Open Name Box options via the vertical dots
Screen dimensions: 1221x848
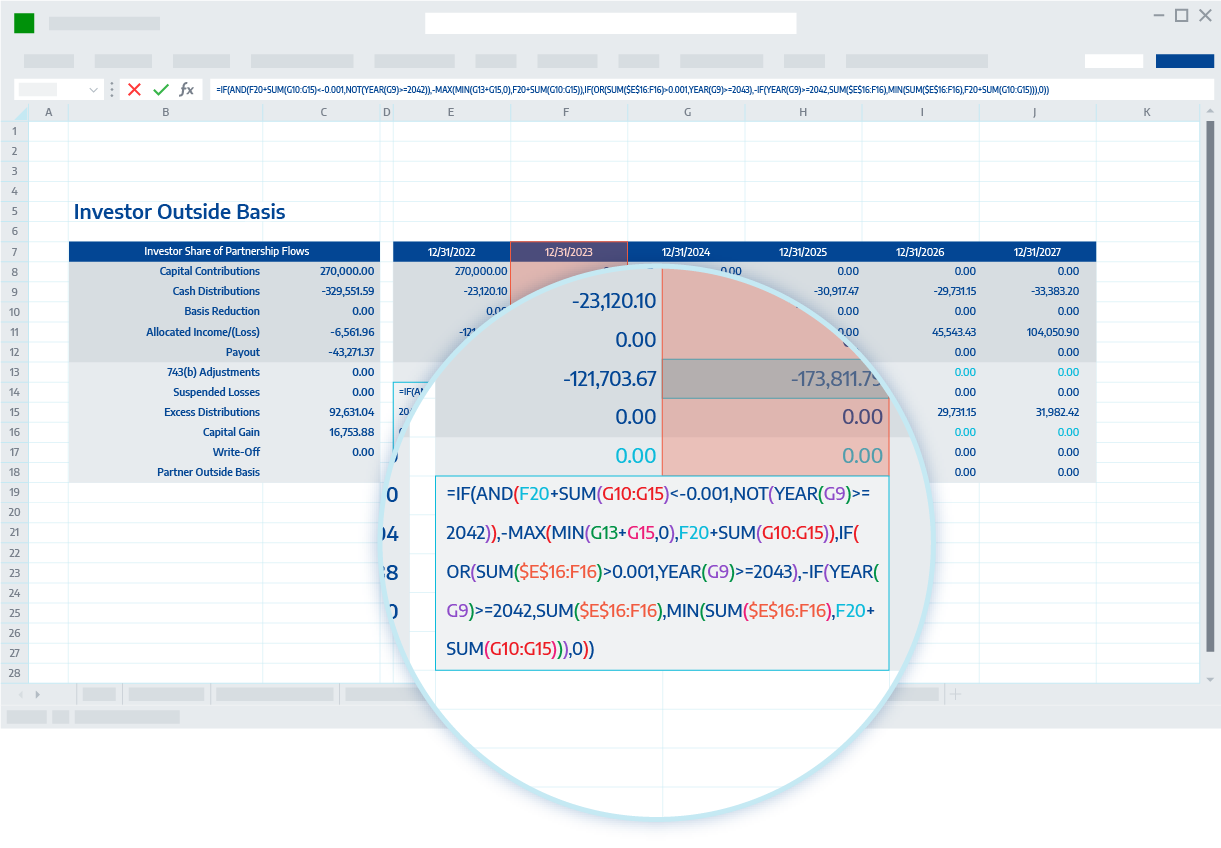point(110,89)
